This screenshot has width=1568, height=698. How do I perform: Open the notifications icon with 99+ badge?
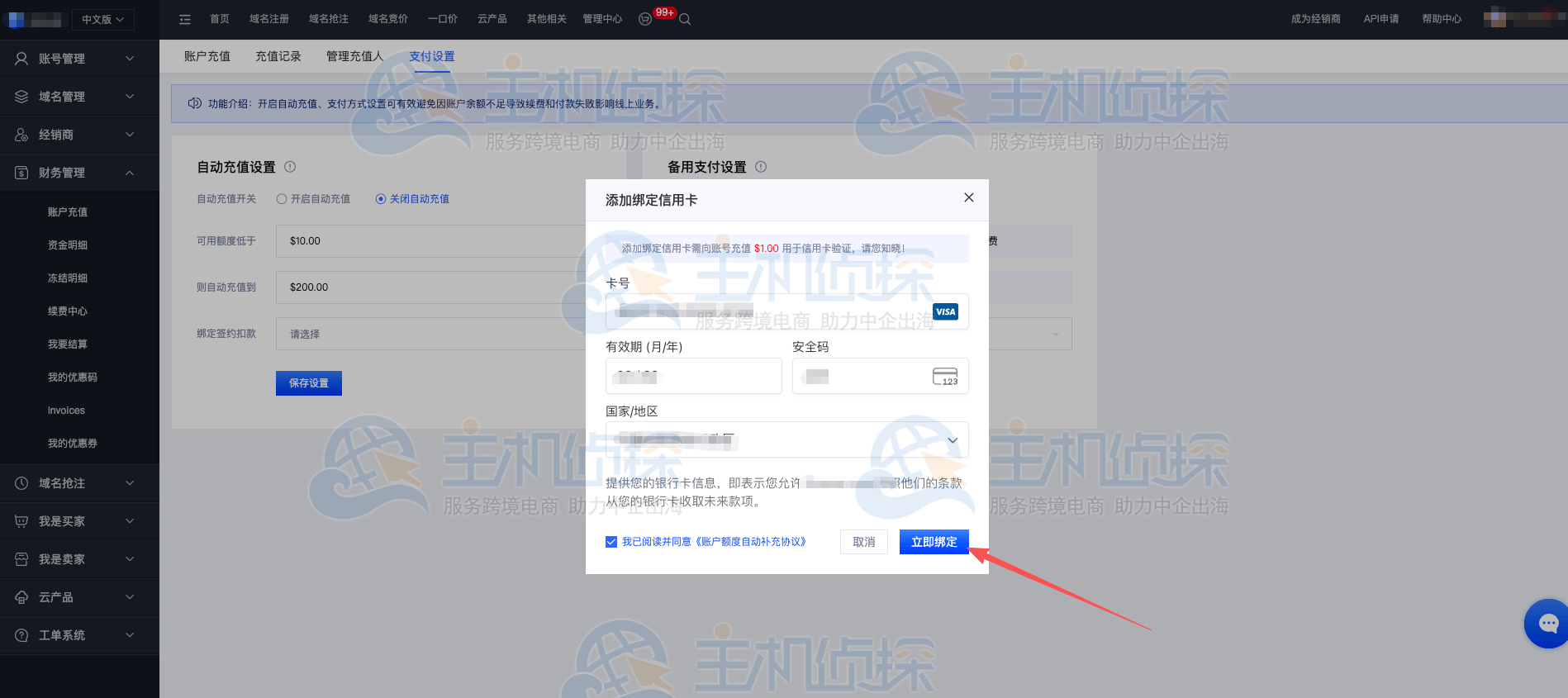tap(645, 19)
